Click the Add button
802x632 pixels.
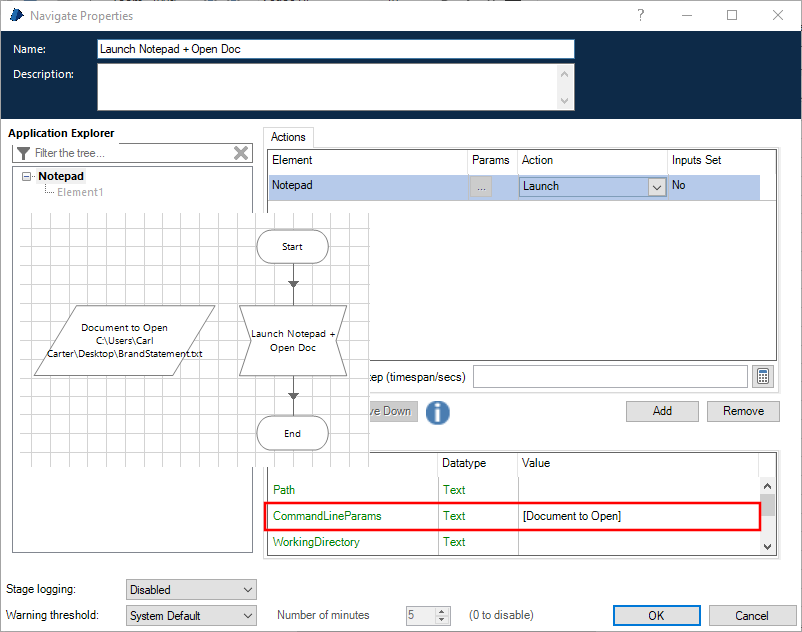[662, 411]
